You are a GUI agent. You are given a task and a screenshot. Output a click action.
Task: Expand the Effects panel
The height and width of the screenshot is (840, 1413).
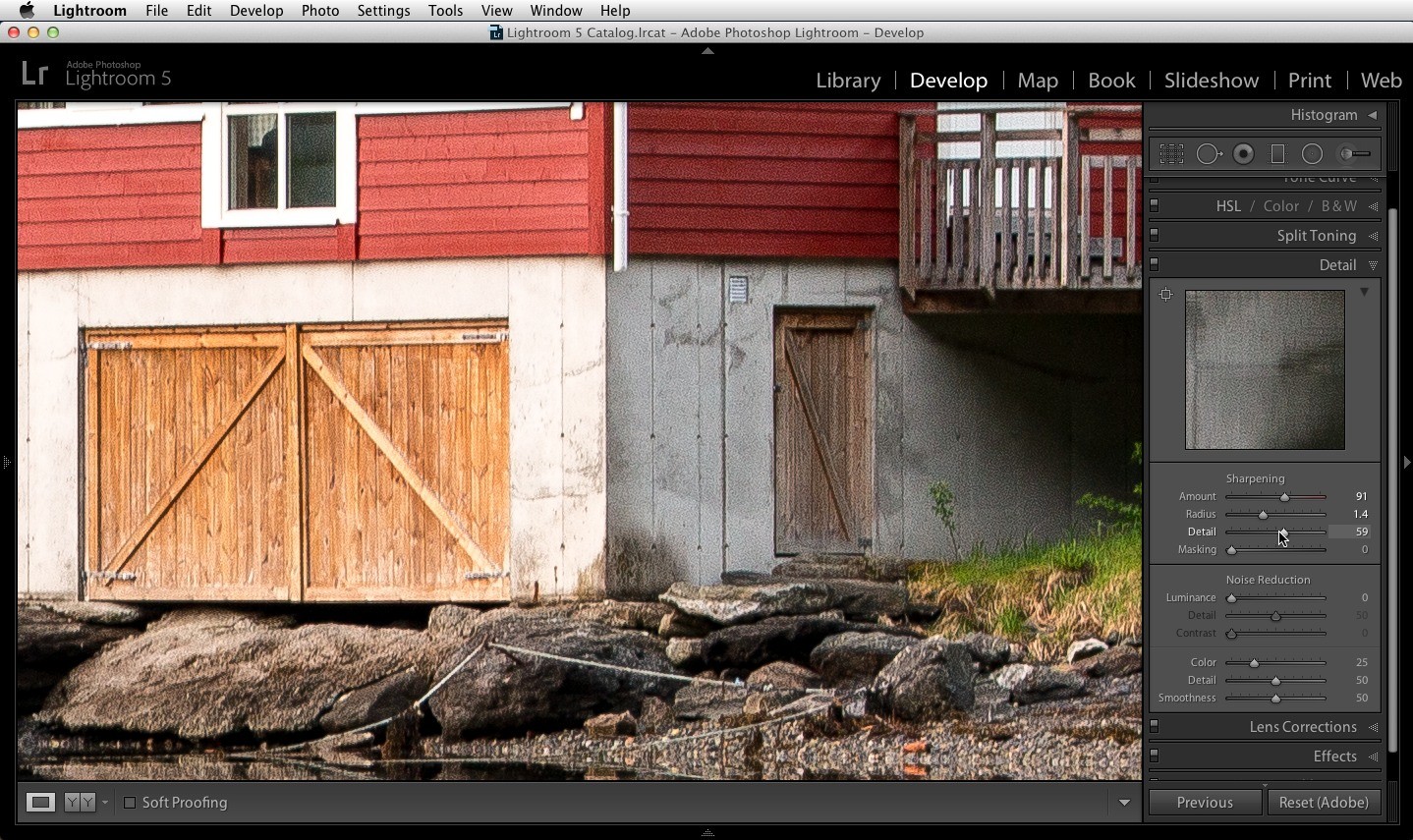point(1373,757)
